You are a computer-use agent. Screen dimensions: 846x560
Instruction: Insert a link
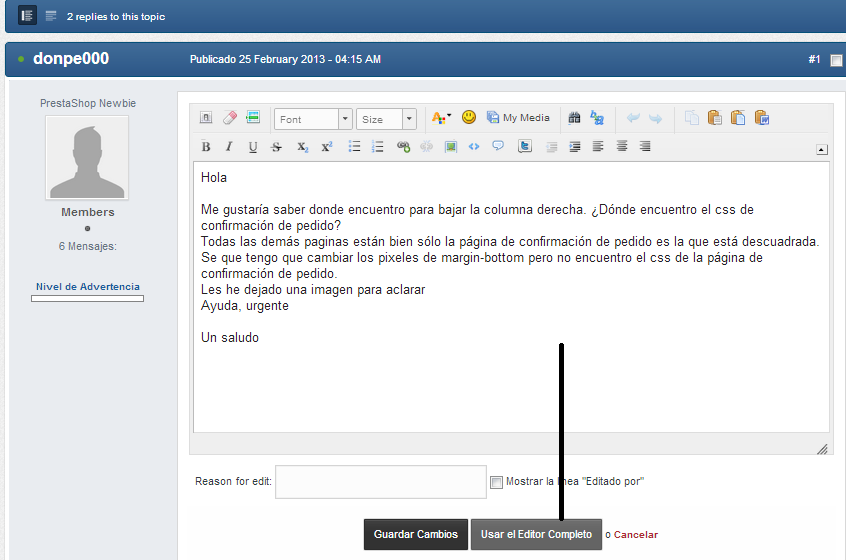coord(403,146)
